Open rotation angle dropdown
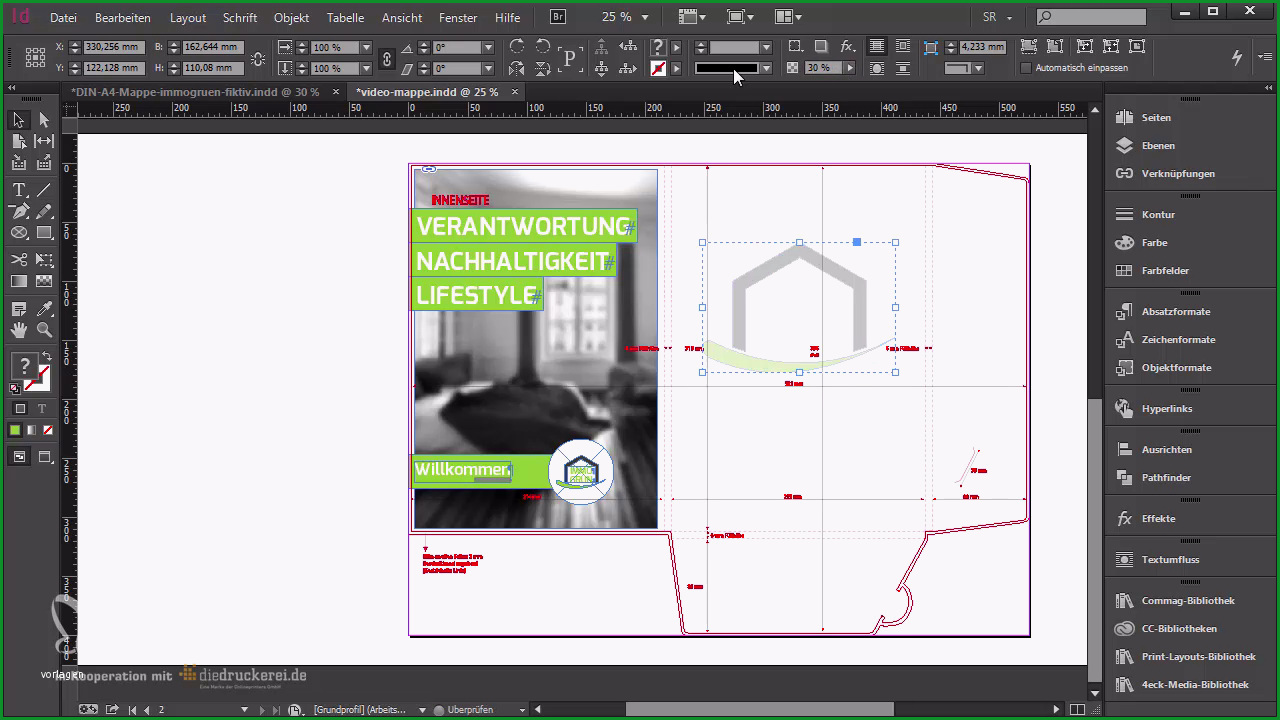This screenshot has width=1280, height=720. [x=488, y=47]
